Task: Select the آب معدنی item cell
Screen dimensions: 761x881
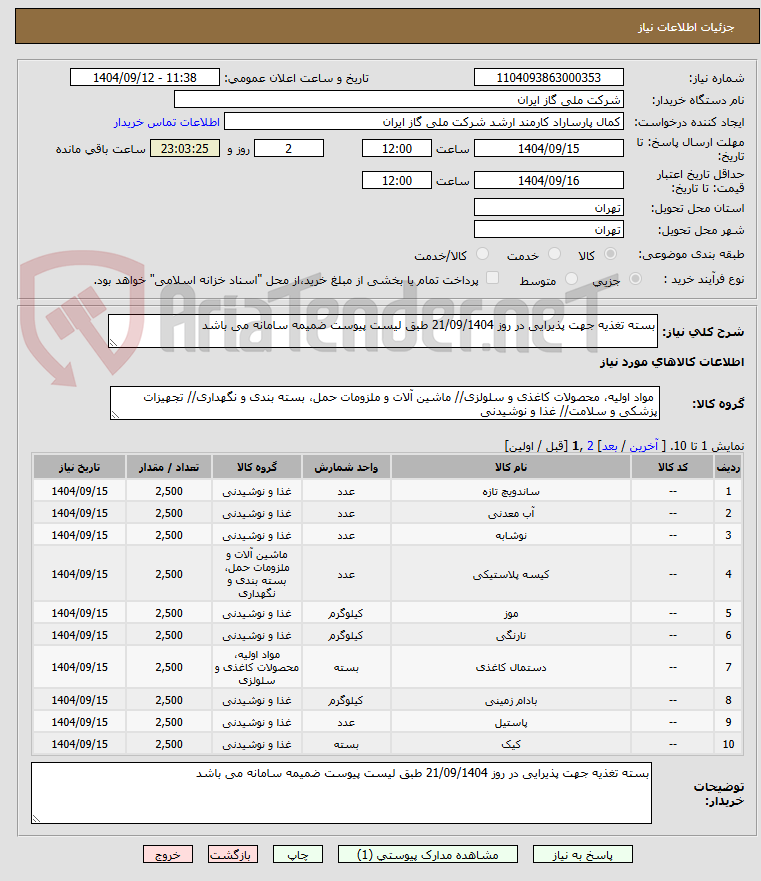Action: point(511,513)
